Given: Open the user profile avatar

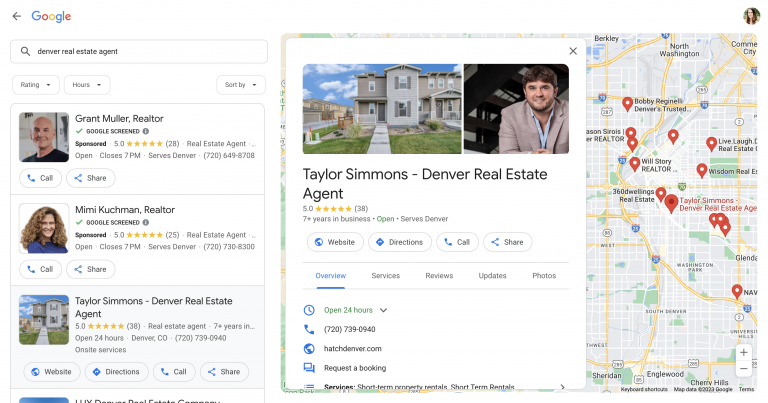Looking at the screenshot, I should coord(751,16).
